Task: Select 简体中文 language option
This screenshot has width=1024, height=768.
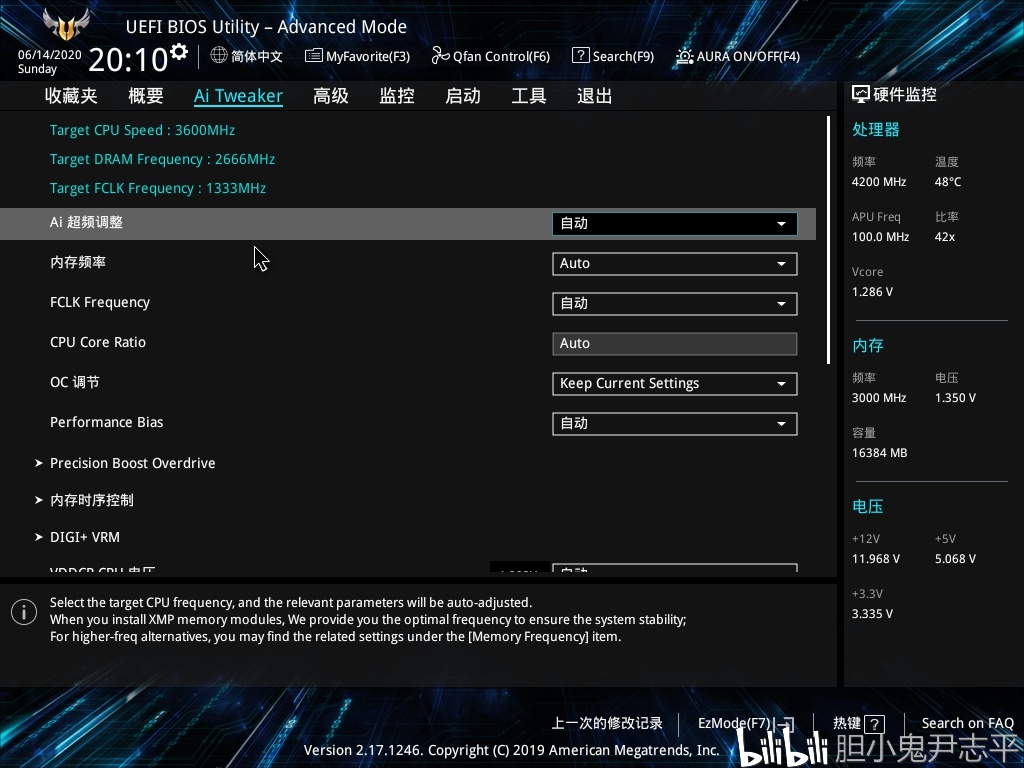Action: (257, 56)
